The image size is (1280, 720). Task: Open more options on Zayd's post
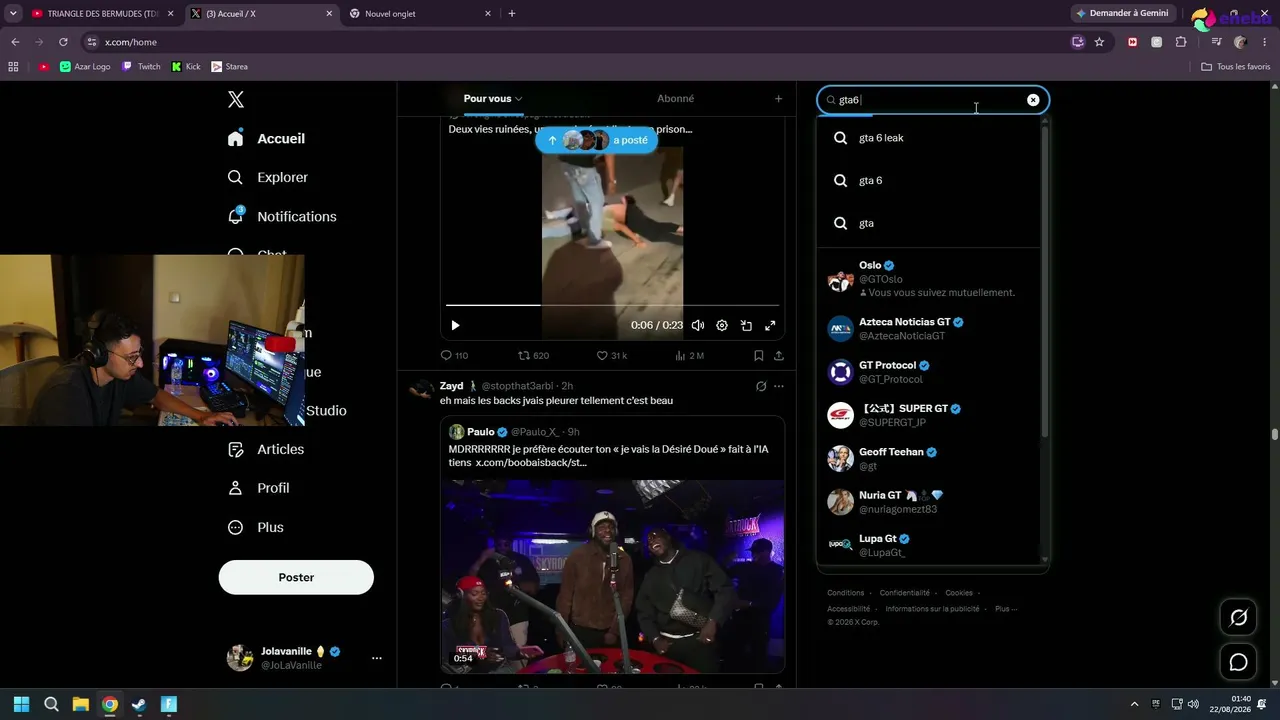pos(779,386)
